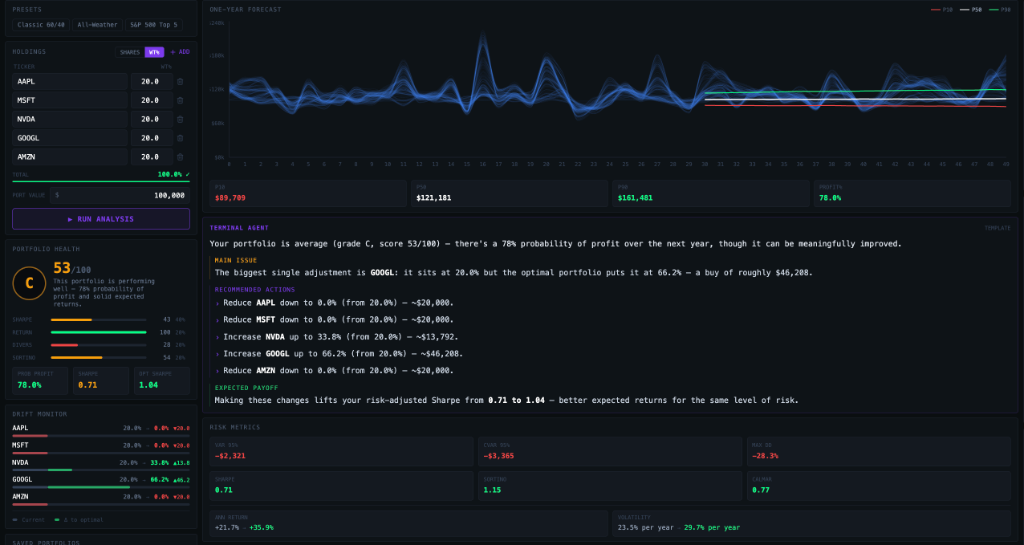Click the grade C circle badge
The width and height of the screenshot is (1024, 545).
point(29,284)
